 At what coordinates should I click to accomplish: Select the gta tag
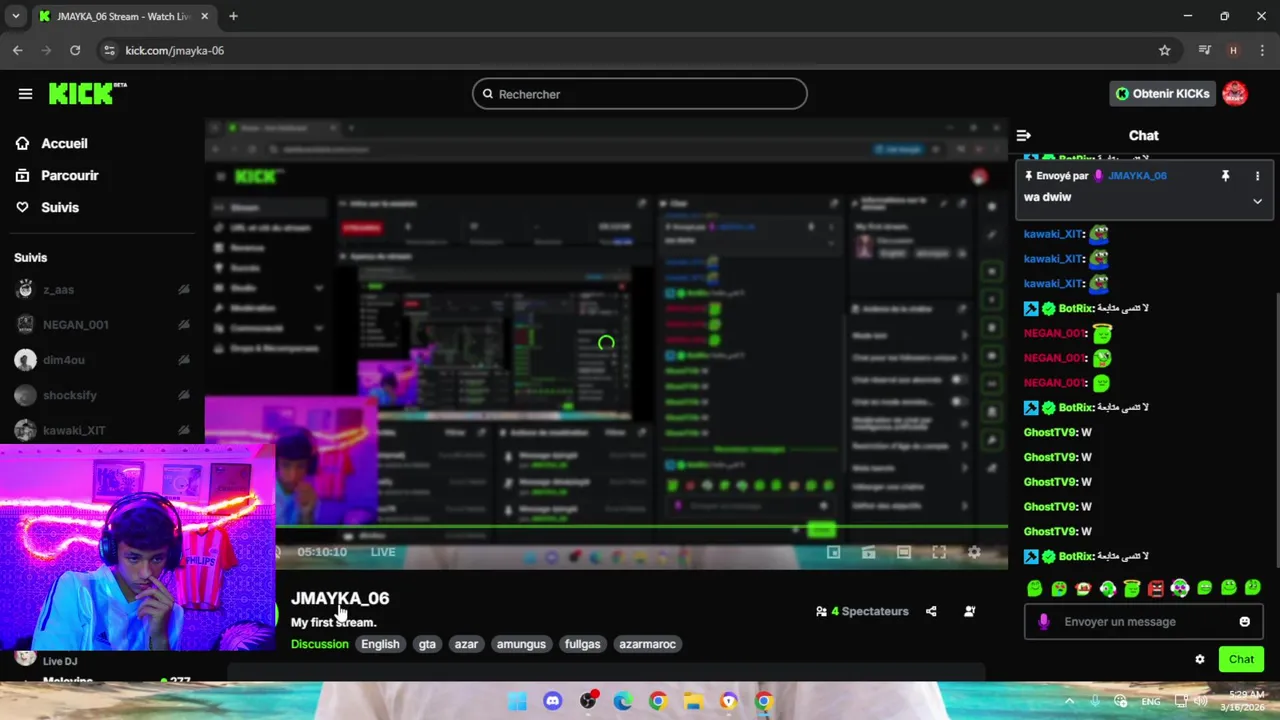tap(427, 644)
